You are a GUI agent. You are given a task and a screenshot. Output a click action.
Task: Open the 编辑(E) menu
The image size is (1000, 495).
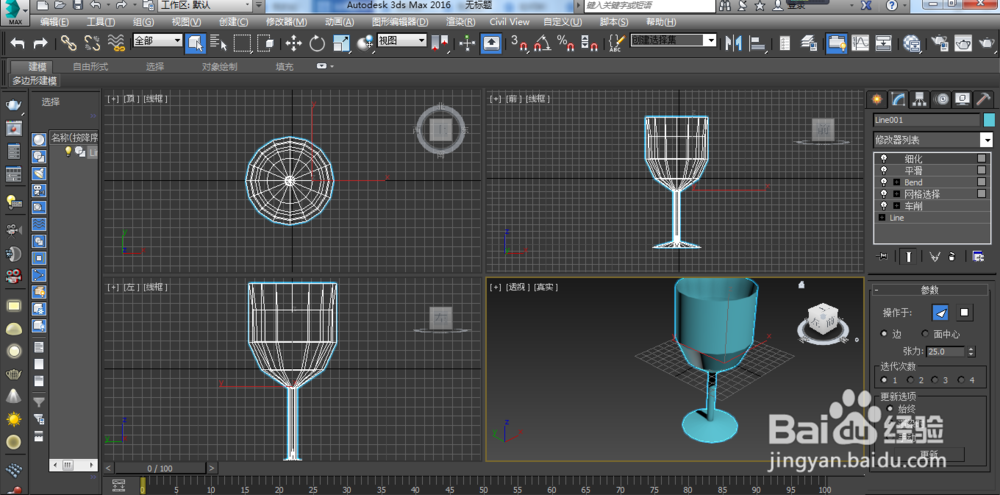(x=55, y=22)
